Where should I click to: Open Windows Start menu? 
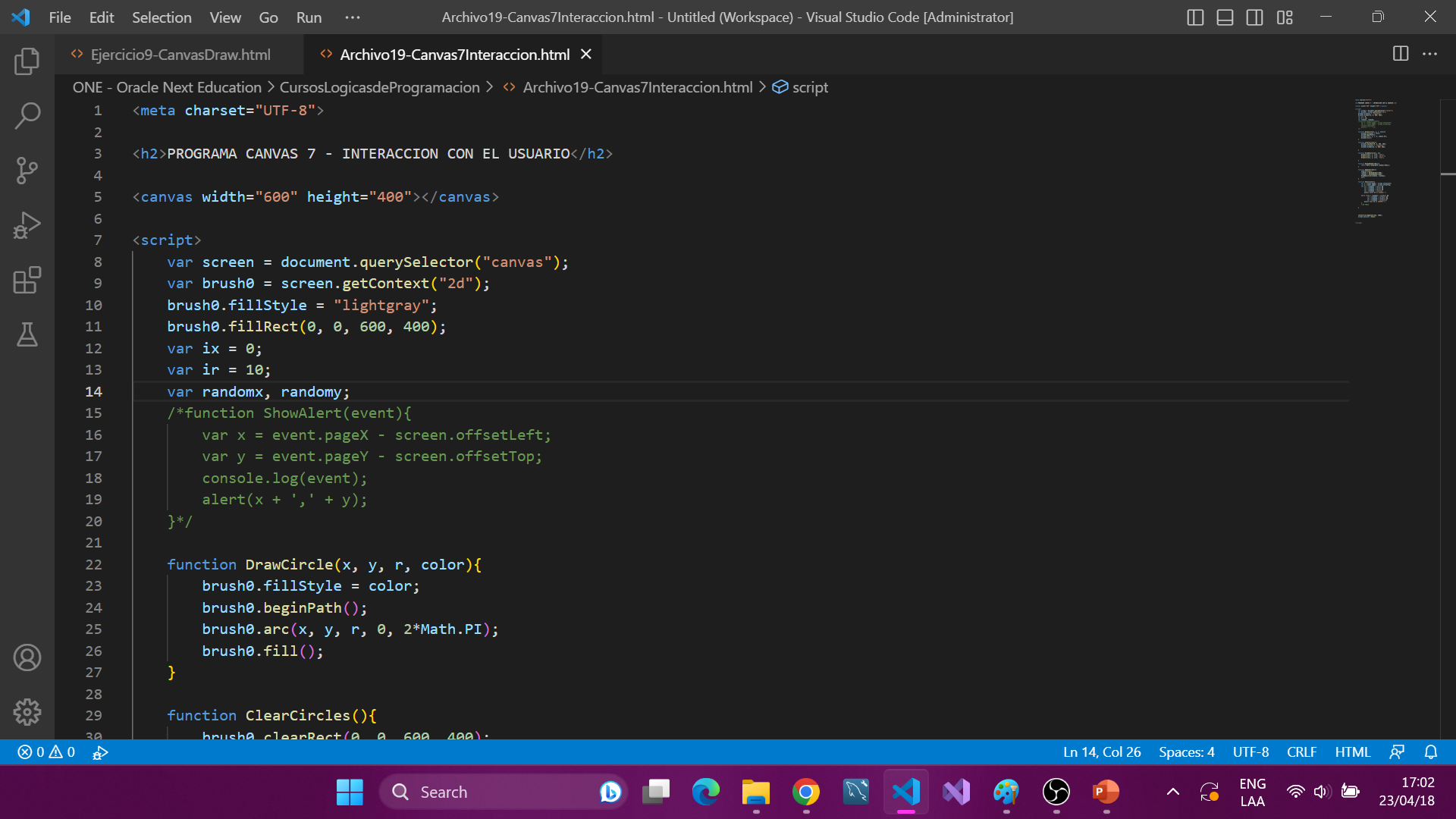(x=350, y=792)
